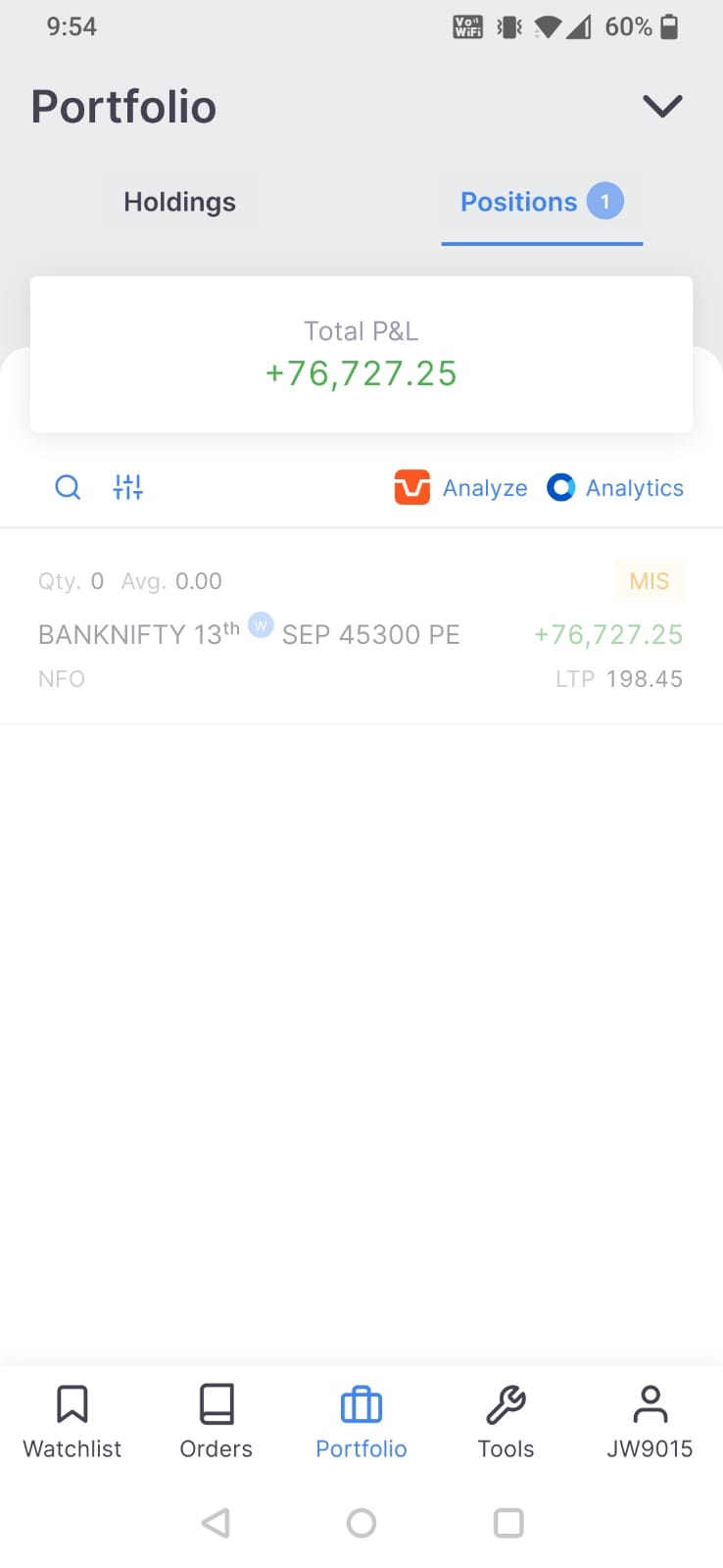This screenshot has height=1568, width=723.
Task: Tap the weekly W badge icon
Action: click(x=261, y=624)
